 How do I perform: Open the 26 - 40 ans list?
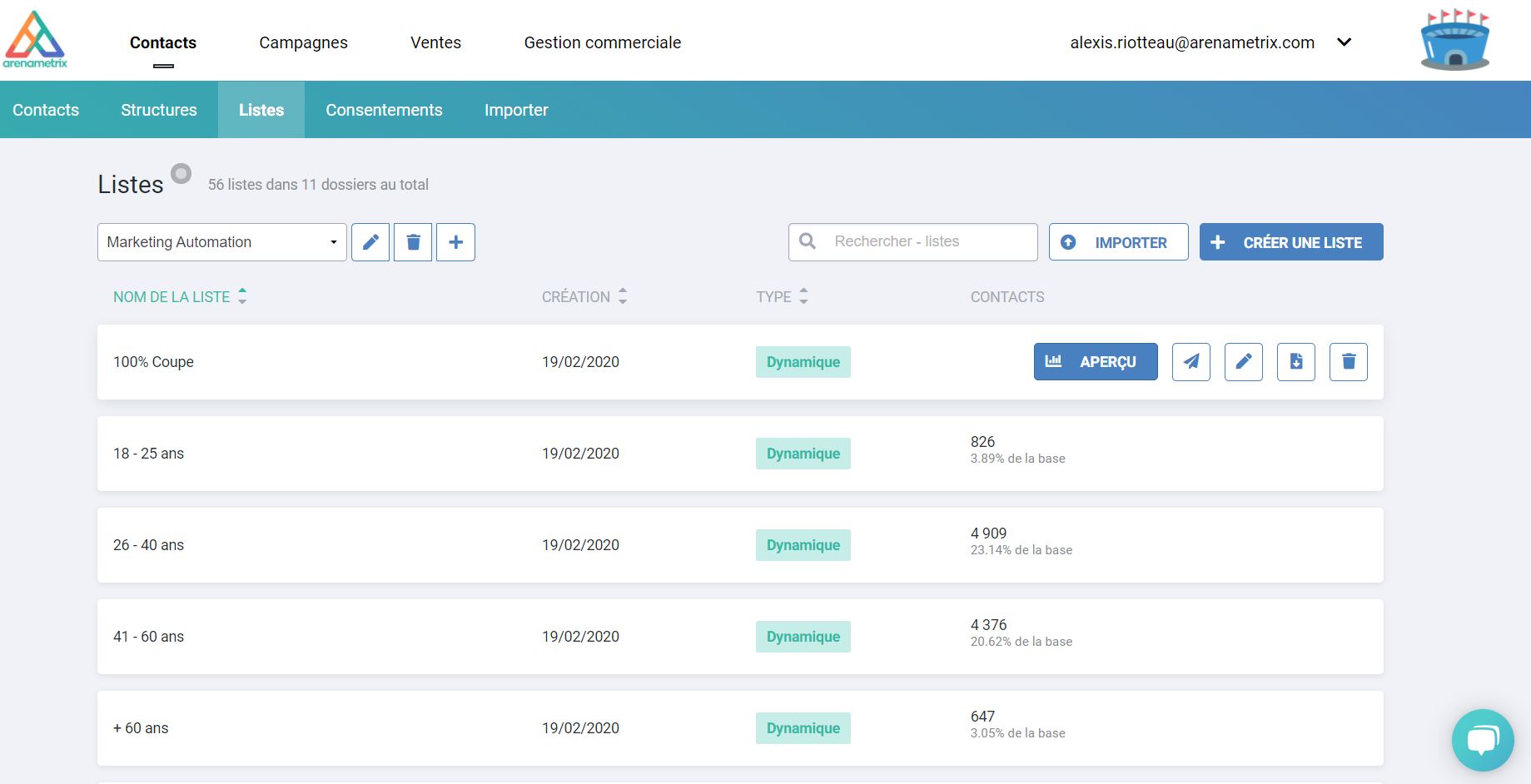point(740,545)
